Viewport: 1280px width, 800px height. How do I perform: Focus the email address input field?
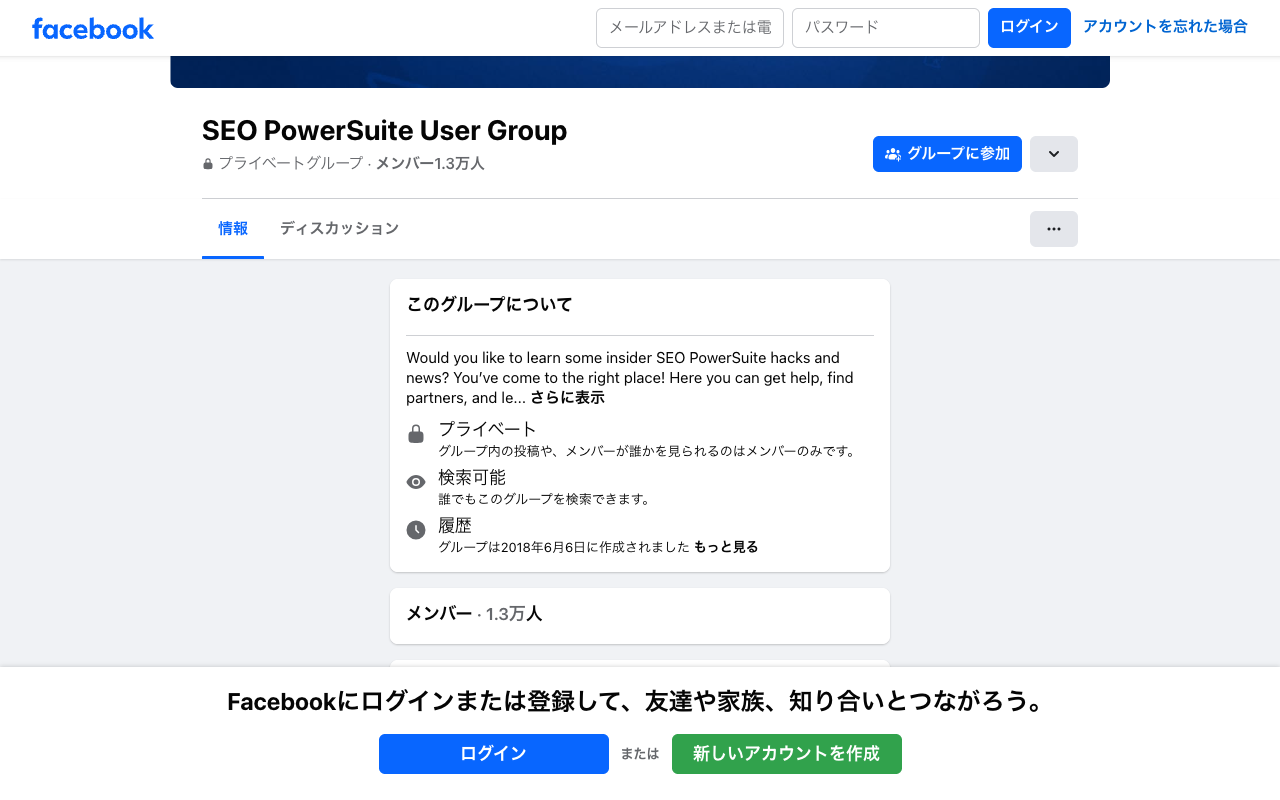click(689, 28)
